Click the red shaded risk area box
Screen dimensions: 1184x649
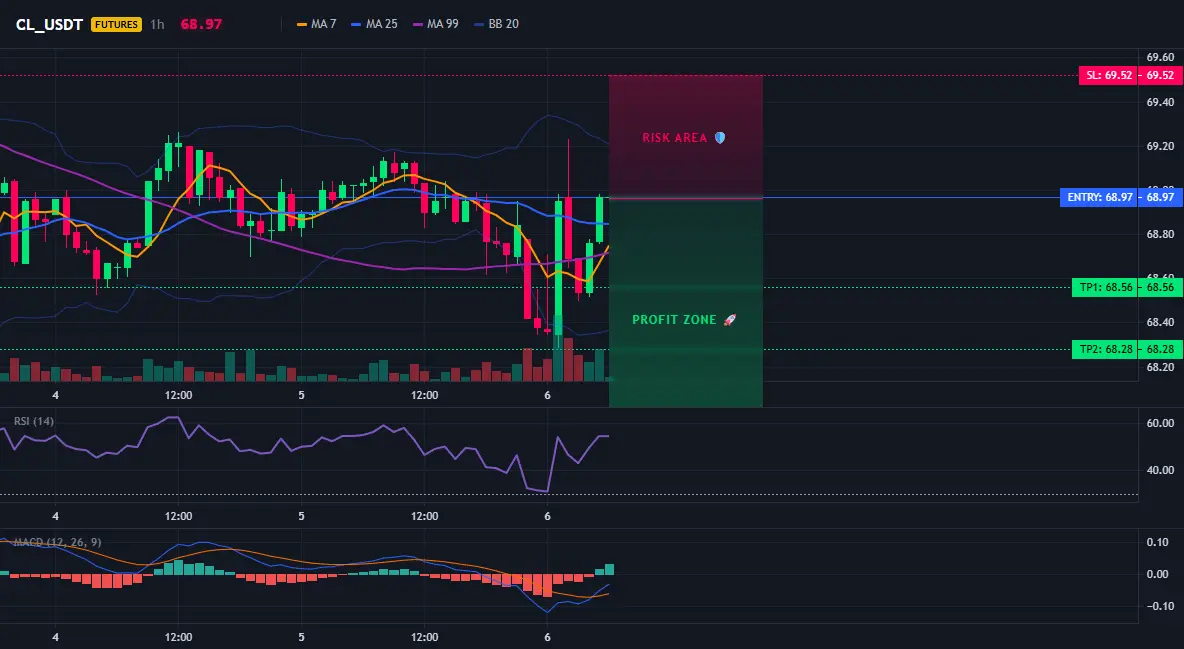click(686, 137)
